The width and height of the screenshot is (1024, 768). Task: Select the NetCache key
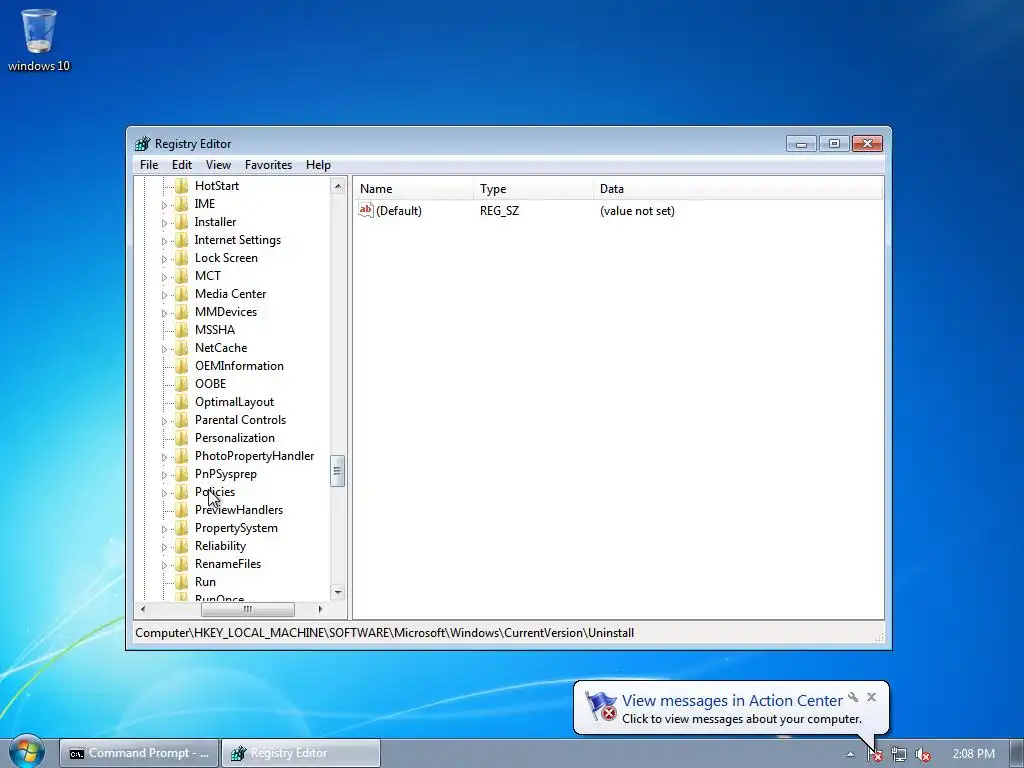tap(221, 348)
